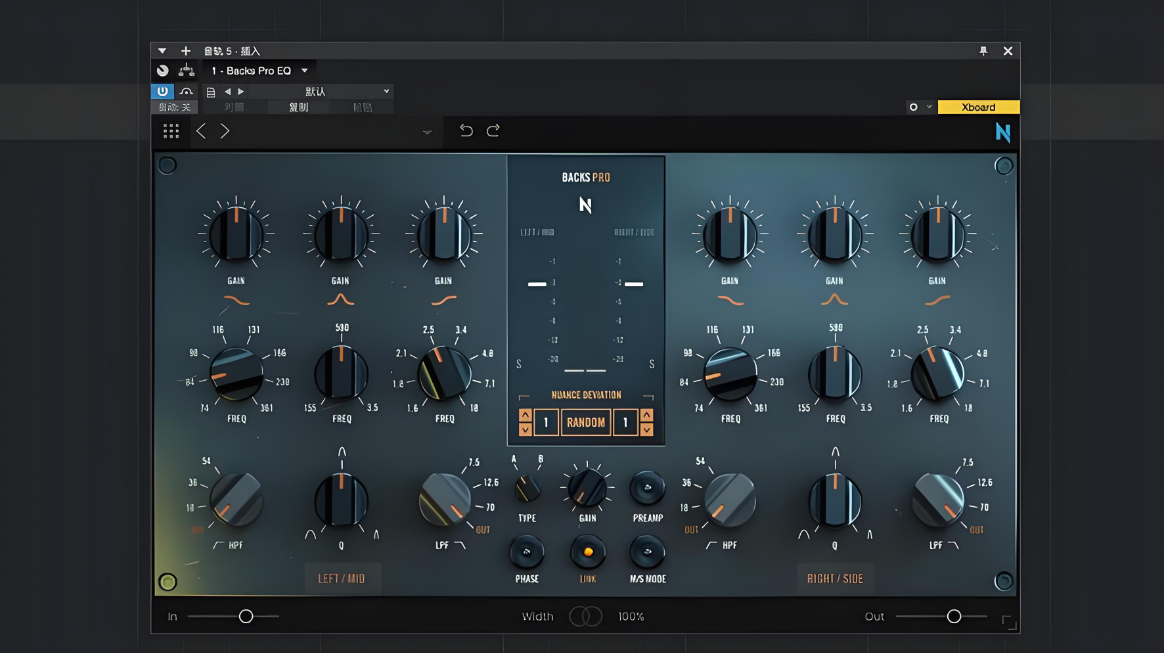The image size is (1164, 653).
Task: Select the left low-shelf curve icon
Action: [x=237, y=301]
